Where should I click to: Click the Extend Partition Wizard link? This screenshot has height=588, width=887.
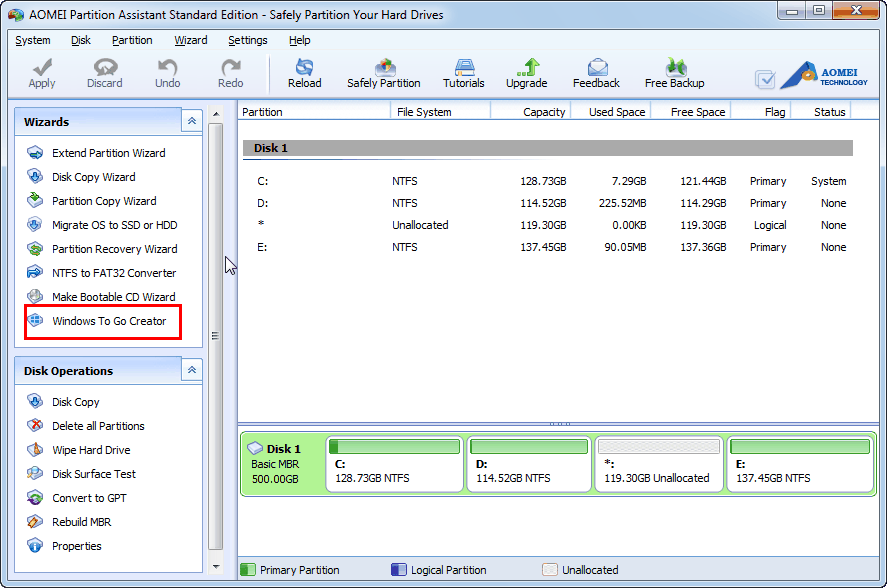point(109,153)
